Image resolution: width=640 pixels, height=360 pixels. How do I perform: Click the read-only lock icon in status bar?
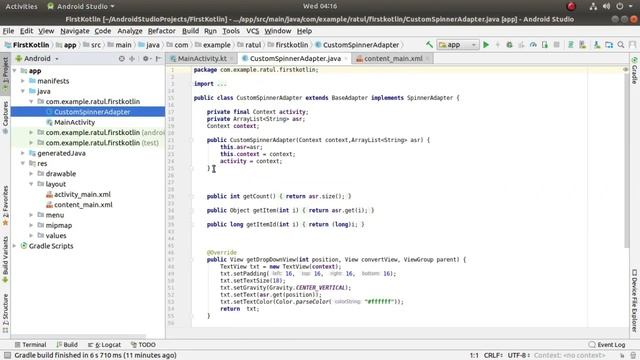click(622, 355)
